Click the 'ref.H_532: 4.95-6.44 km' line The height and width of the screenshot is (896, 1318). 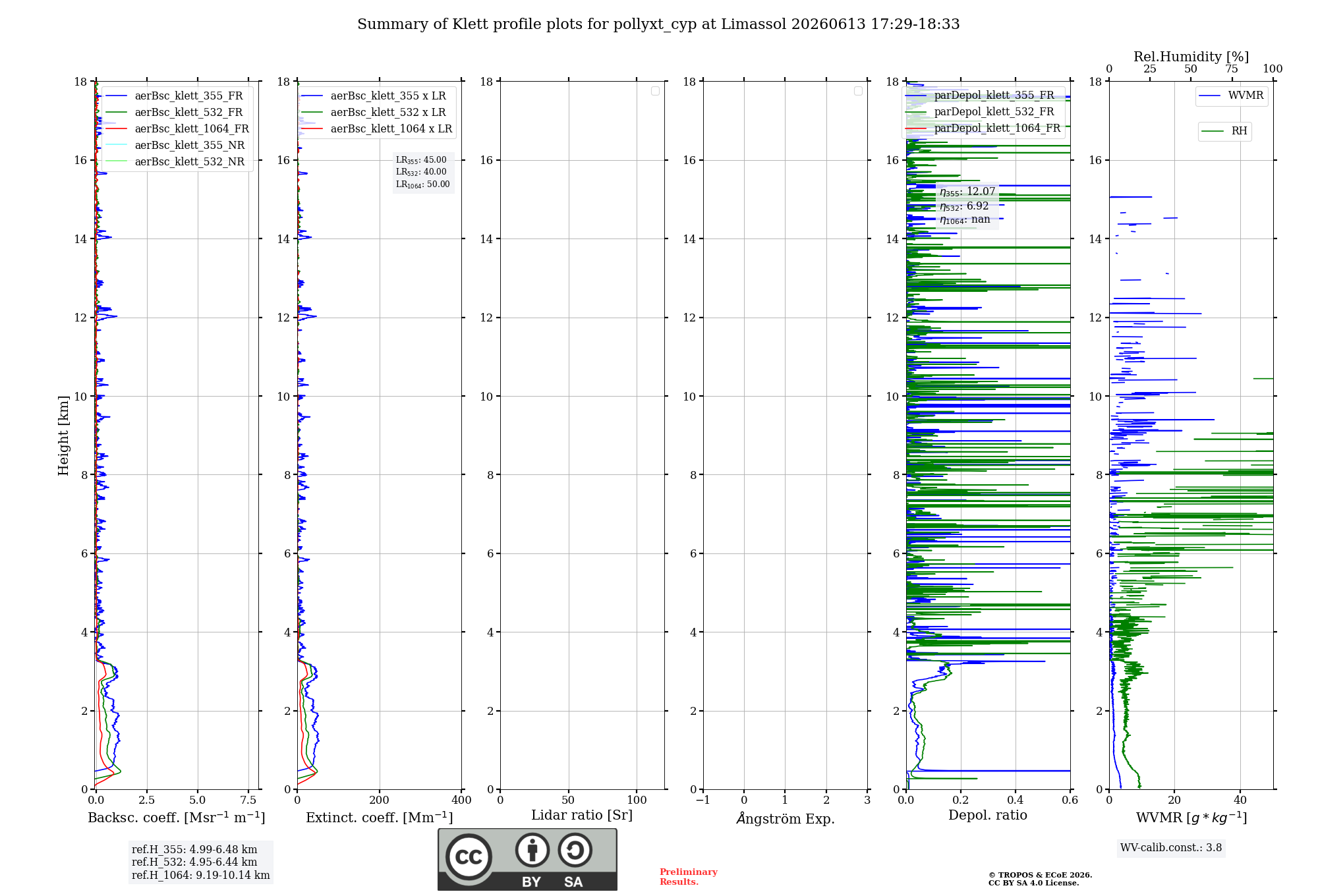[x=194, y=862]
